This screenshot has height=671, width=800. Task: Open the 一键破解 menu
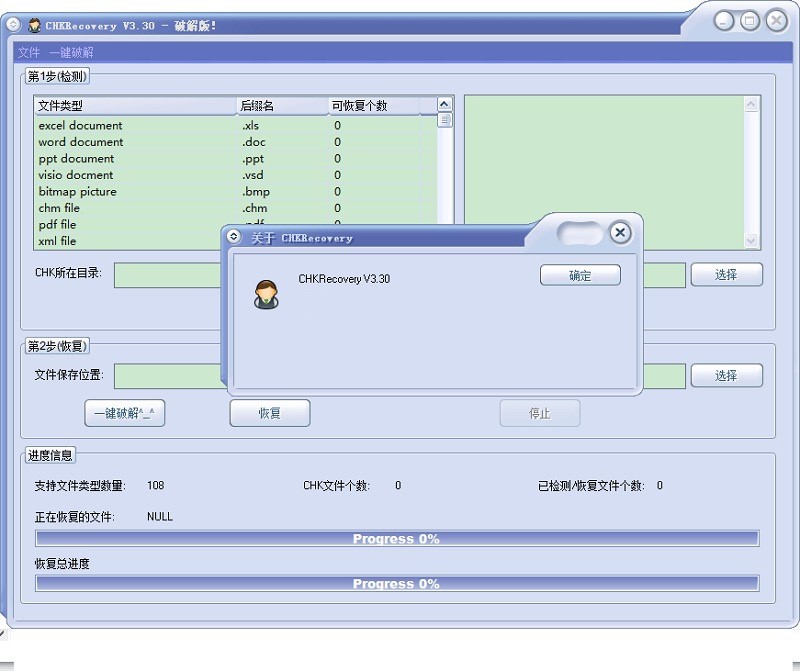[x=71, y=53]
